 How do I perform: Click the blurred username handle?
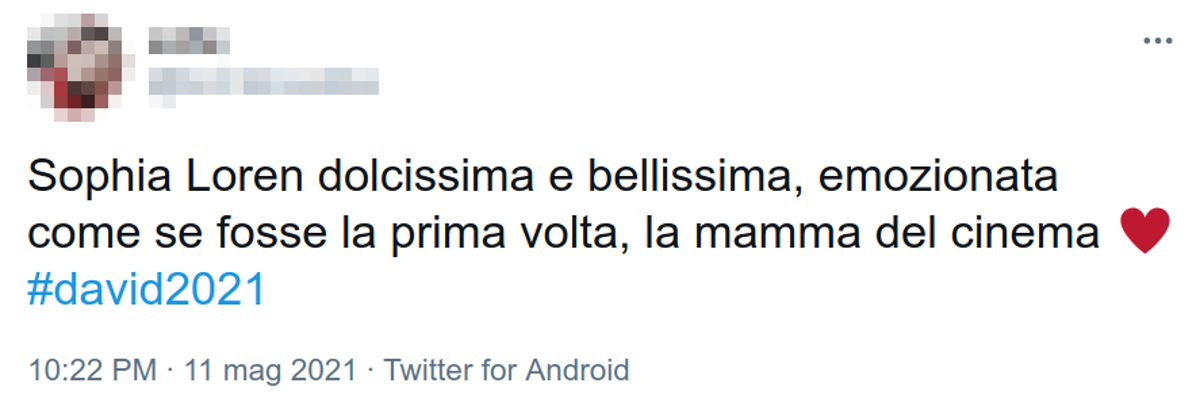click(x=264, y=80)
